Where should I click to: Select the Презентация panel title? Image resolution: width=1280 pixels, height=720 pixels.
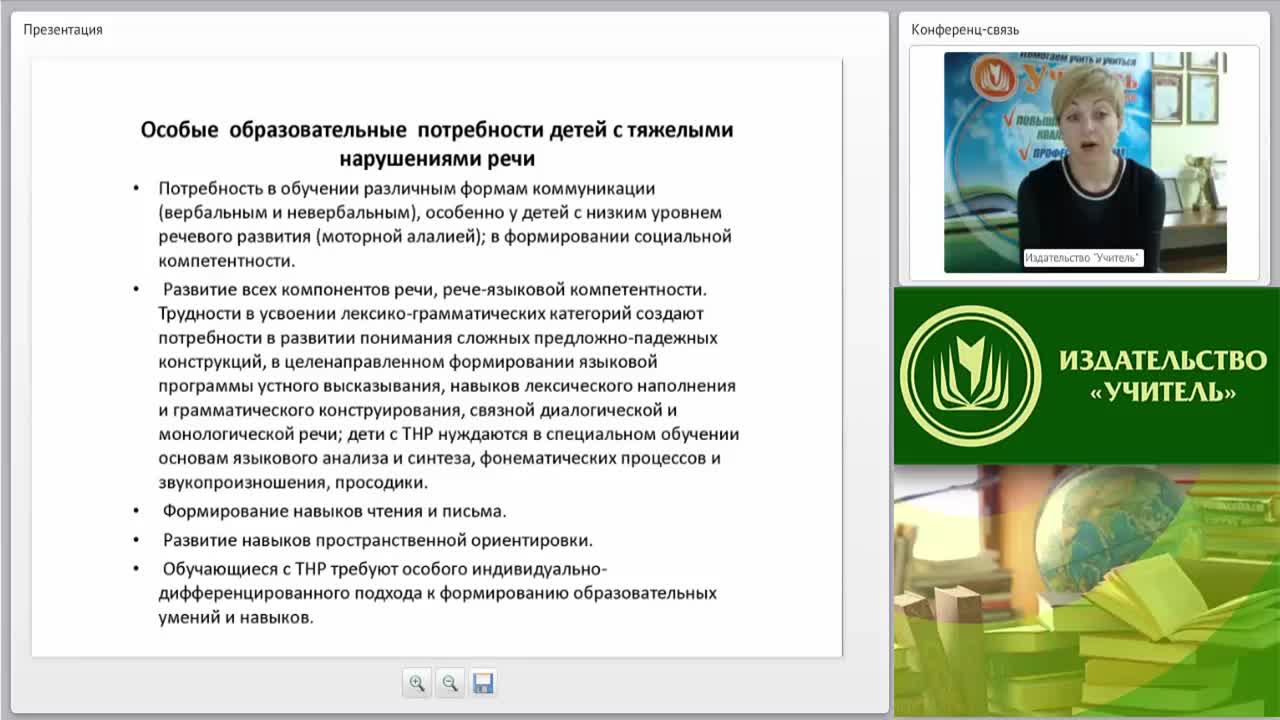pos(63,29)
